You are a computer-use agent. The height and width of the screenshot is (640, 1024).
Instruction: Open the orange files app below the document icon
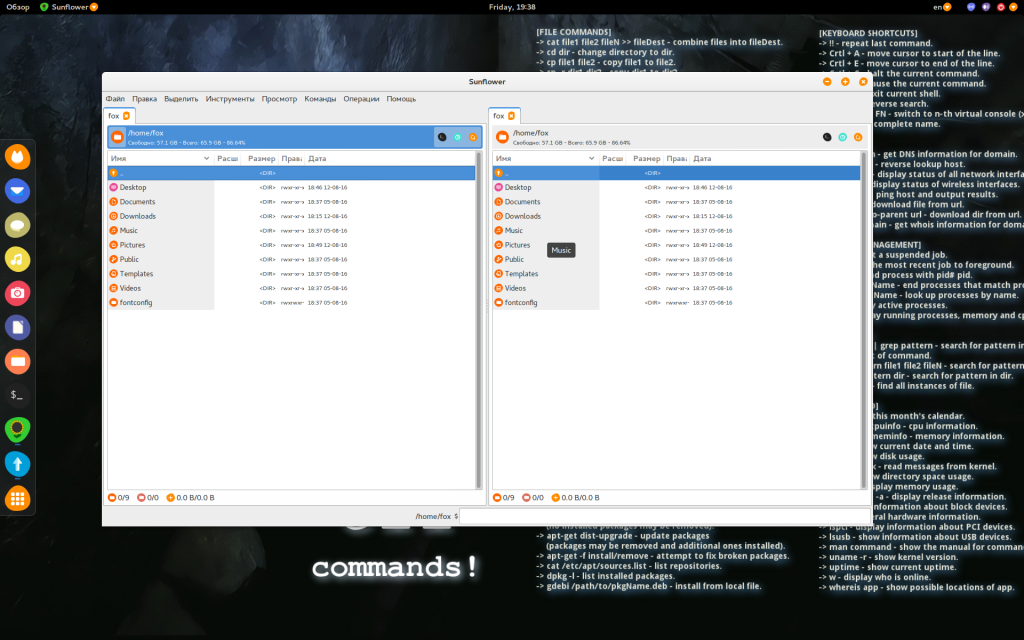pyautogui.click(x=18, y=361)
